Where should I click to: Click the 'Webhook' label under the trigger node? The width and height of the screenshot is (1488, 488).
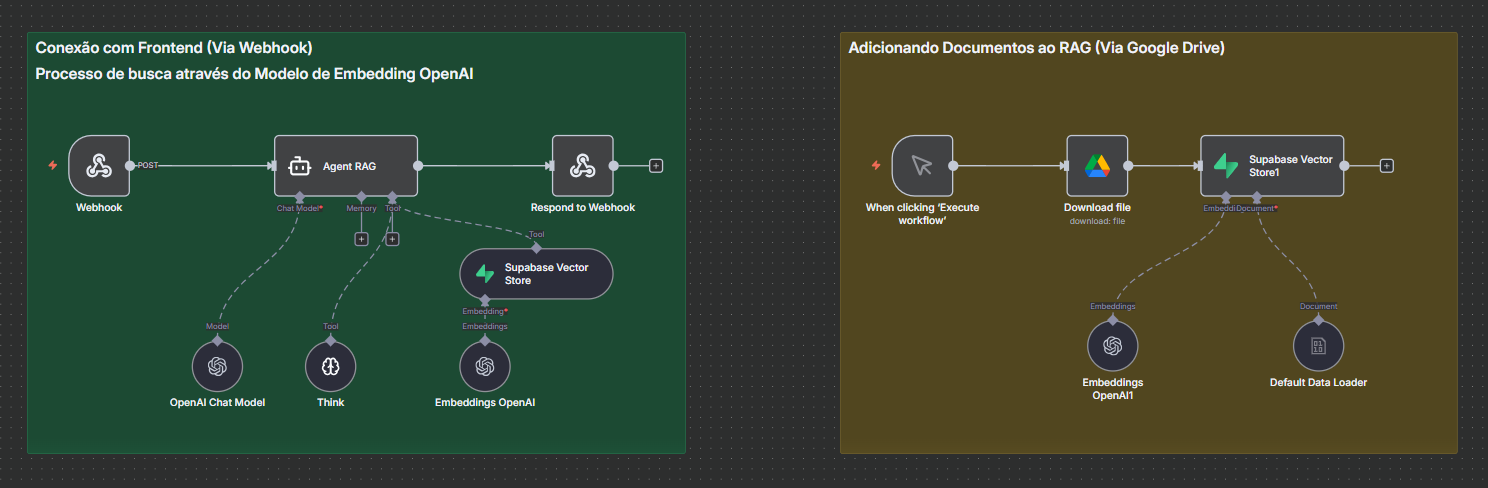(x=99, y=208)
